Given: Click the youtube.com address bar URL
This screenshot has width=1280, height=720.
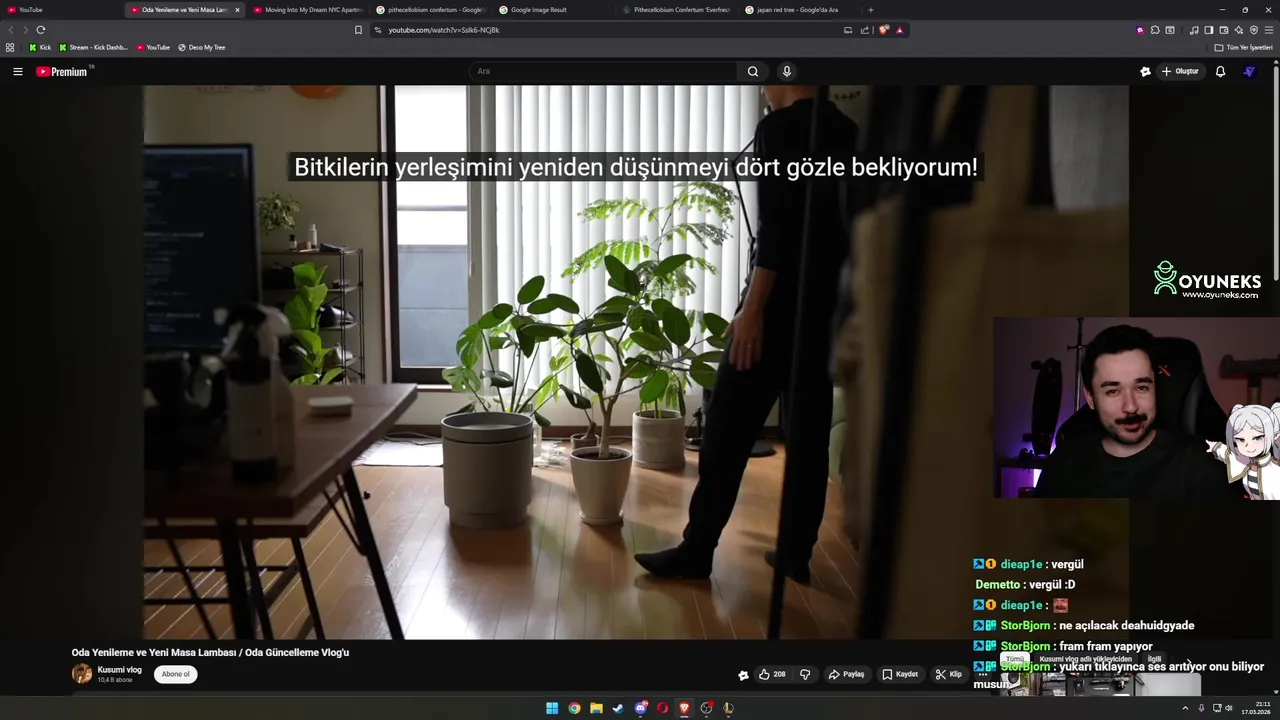Looking at the screenshot, I should 444,30.
